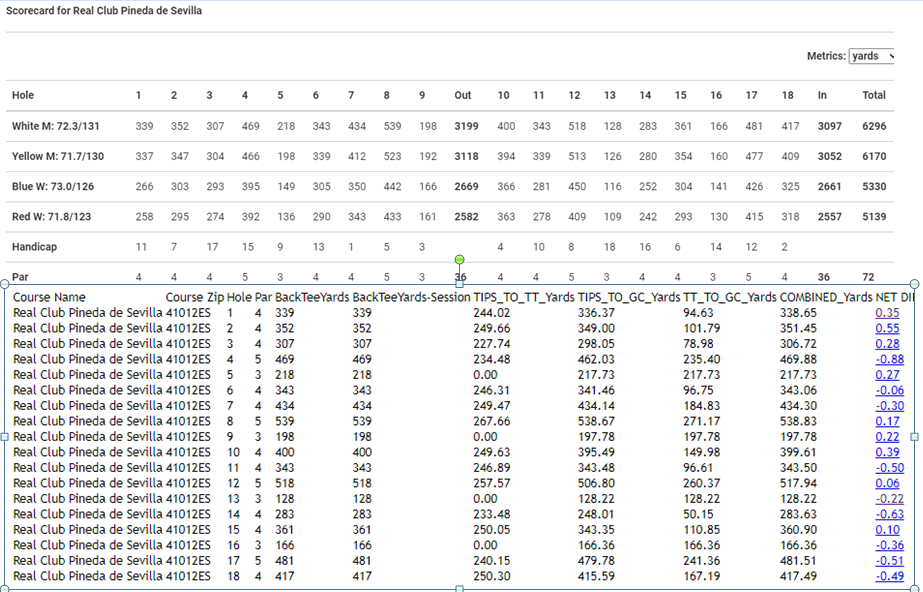This screenshot has width=923, height=592.
Task: Click the 'Total' column header
Action: pyautogui.click(x=874, y=95)
